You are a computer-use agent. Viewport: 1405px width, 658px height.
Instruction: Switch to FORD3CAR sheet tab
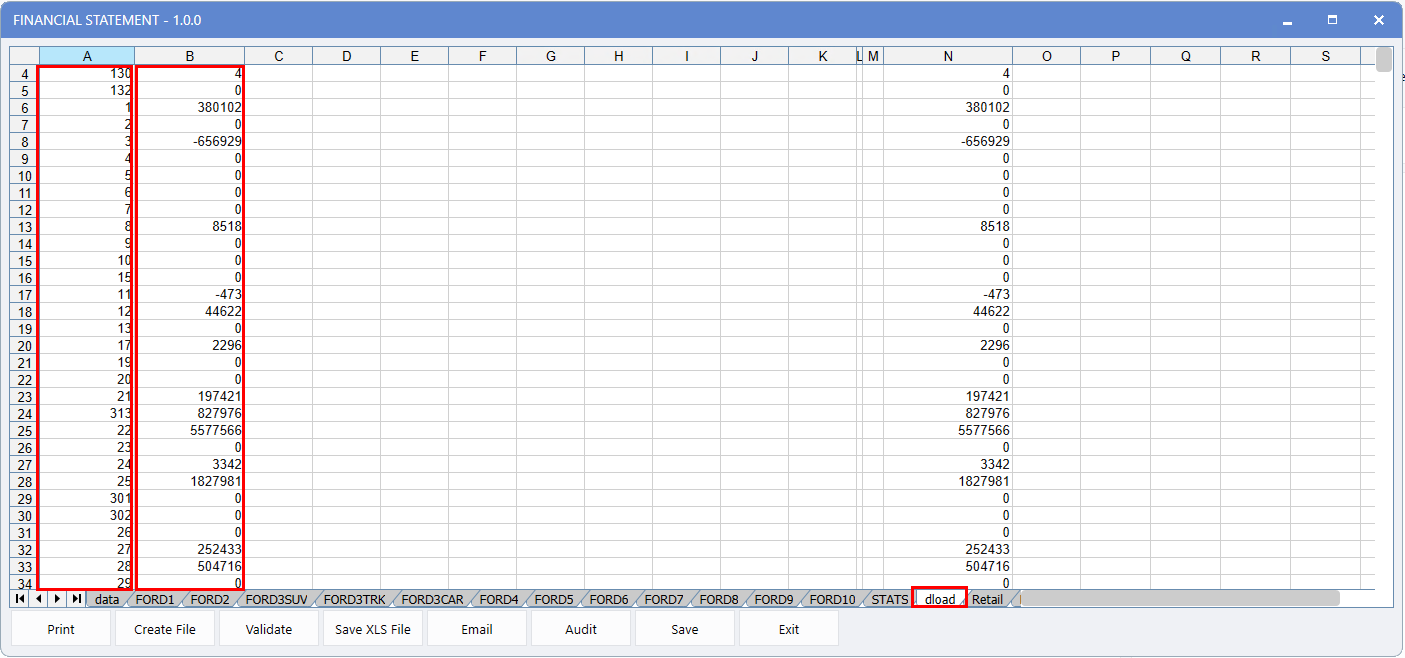click(x=433, y=600)
